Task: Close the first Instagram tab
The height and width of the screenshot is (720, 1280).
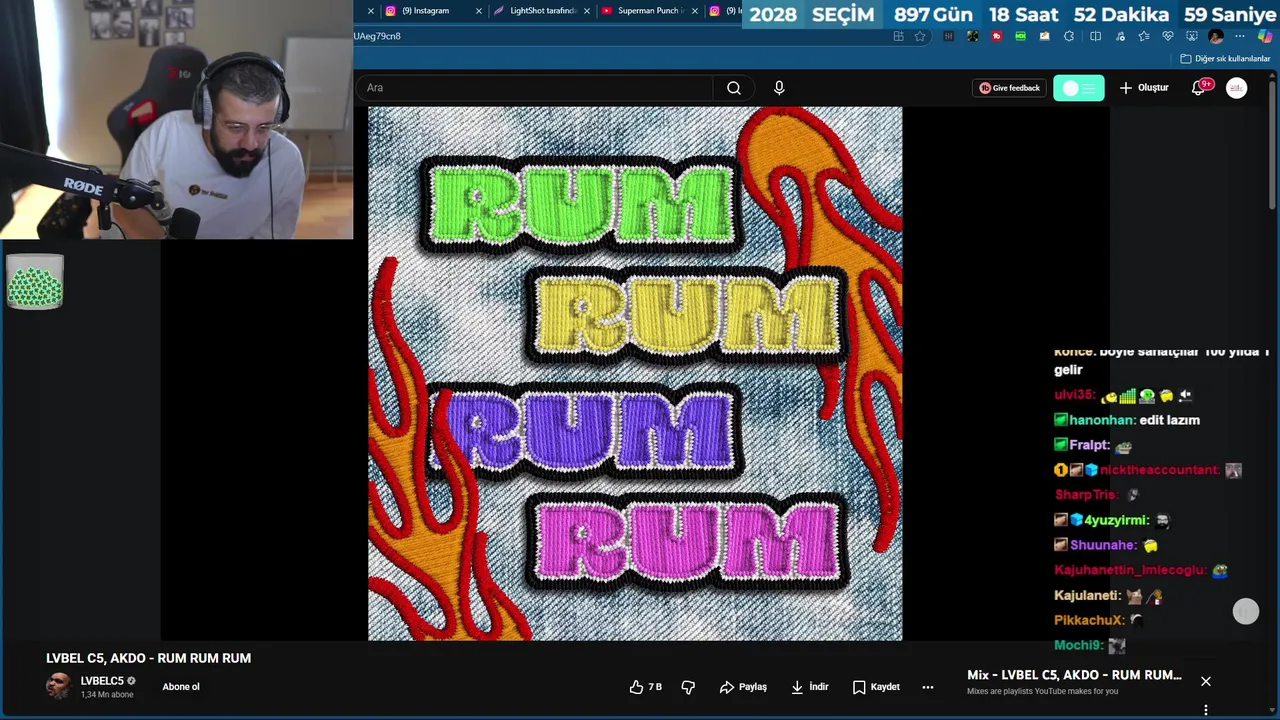Action: (479, 11)
